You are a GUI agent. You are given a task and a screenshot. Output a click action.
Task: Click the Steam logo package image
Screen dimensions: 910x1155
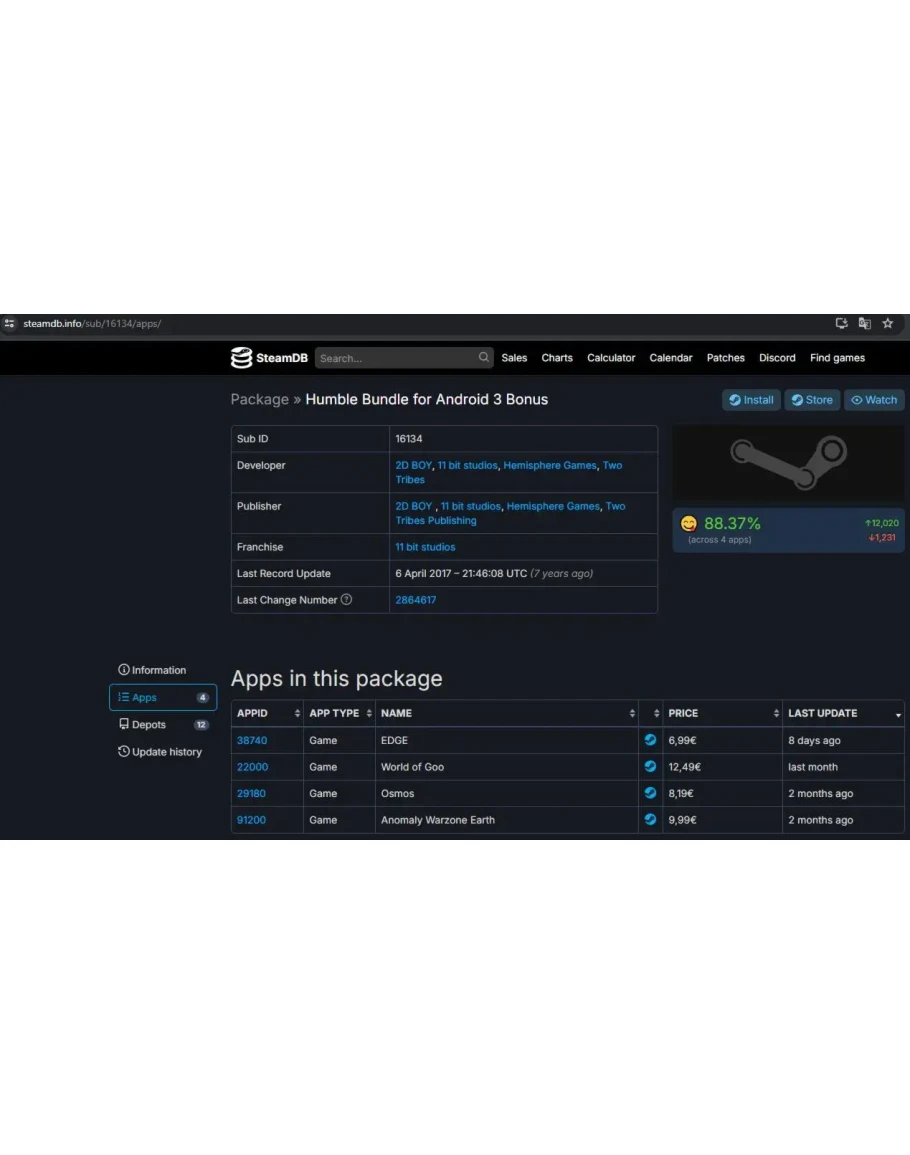point(788,463)
